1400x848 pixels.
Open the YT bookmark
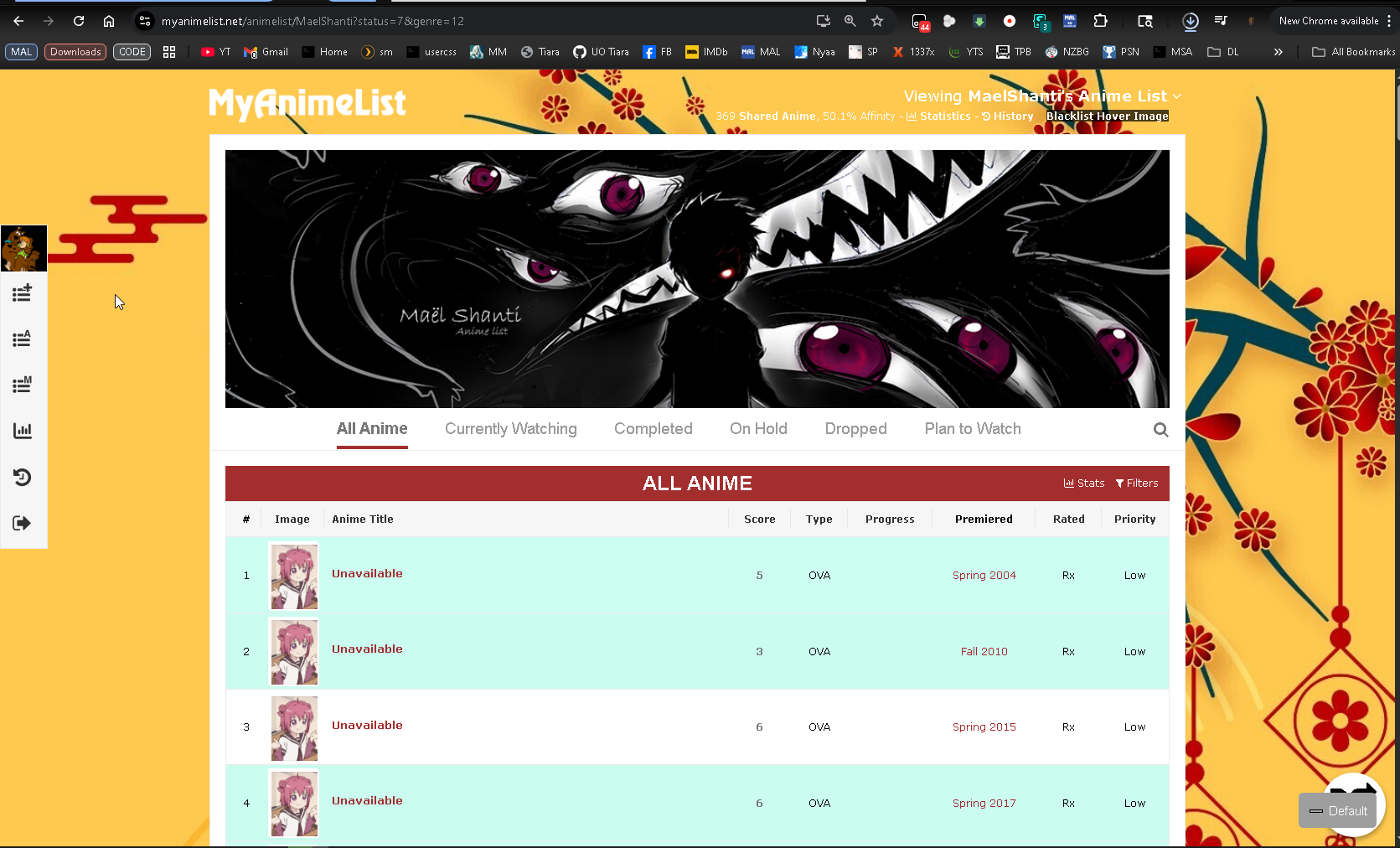216,52
